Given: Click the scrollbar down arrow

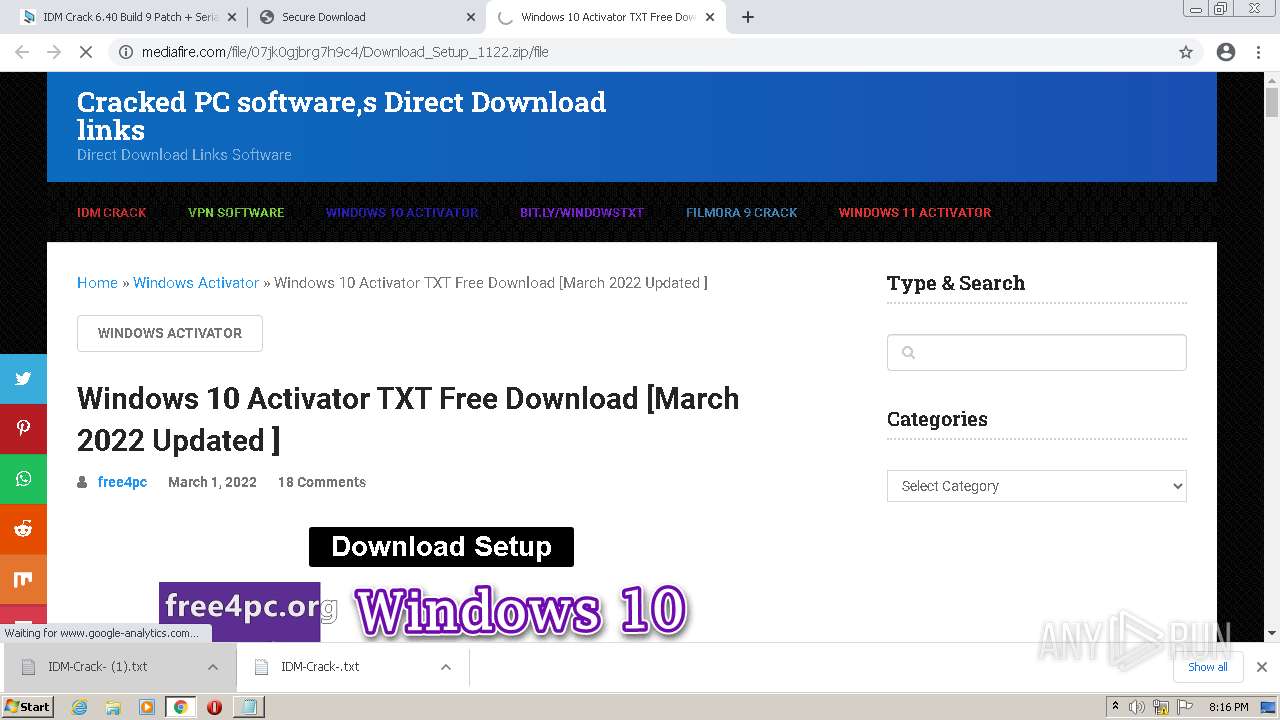Looking at the screenshot, I should 1272,633.
